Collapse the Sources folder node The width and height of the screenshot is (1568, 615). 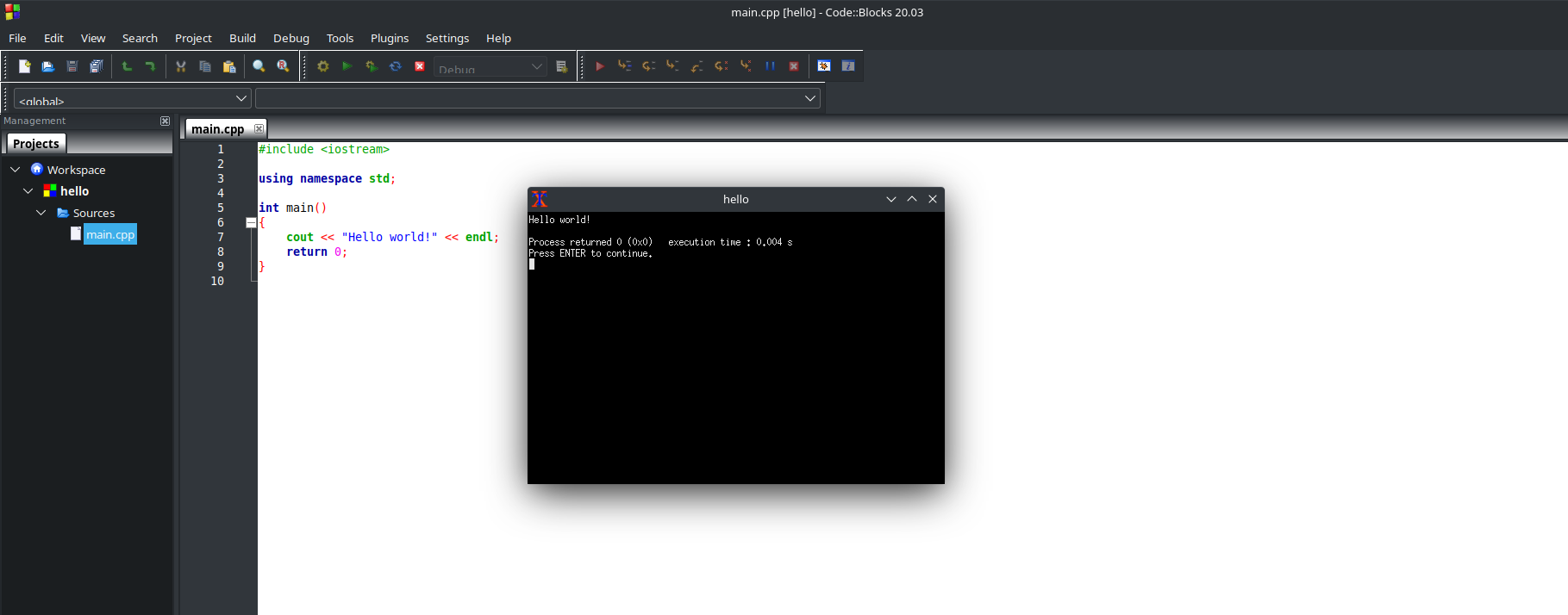(x=41, y=213)
